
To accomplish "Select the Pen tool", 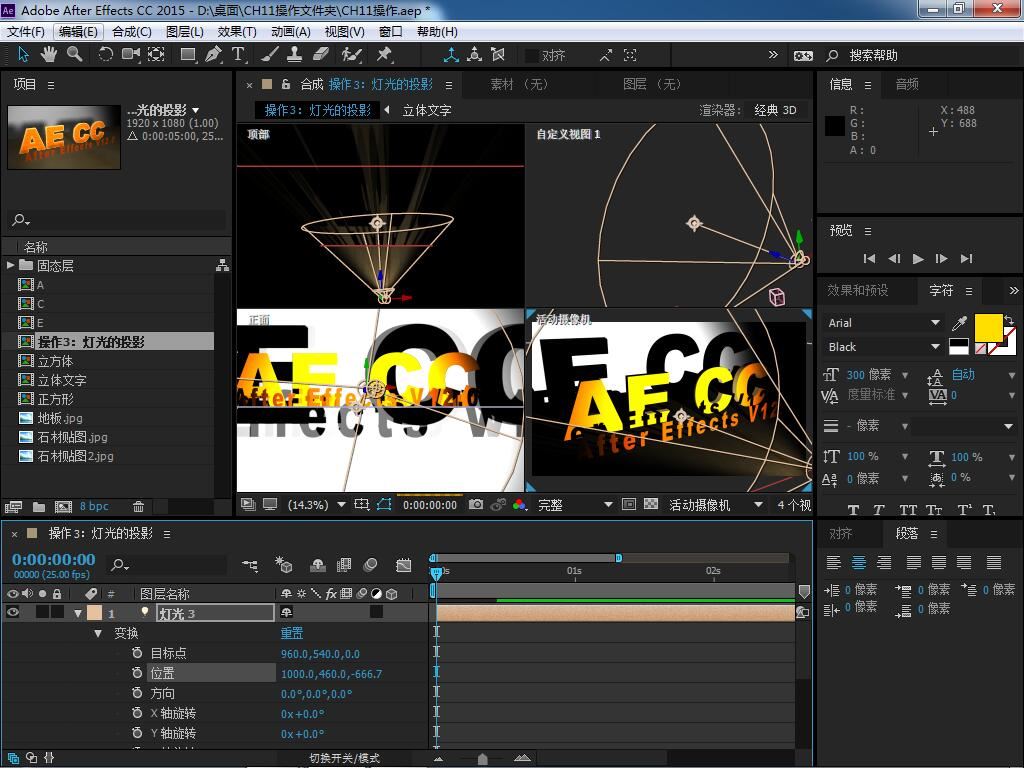I will [213, 55].
